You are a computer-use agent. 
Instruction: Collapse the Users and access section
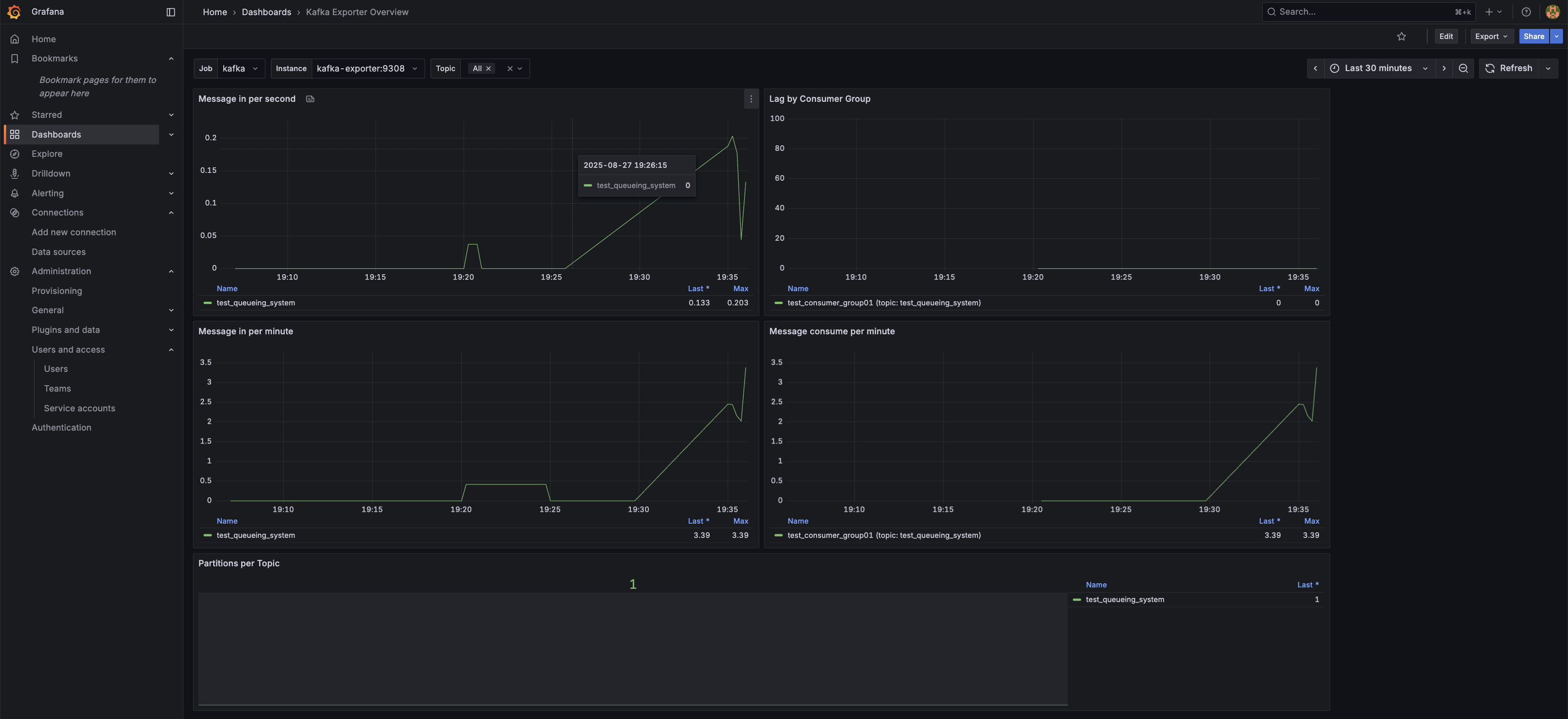[171, 350]
